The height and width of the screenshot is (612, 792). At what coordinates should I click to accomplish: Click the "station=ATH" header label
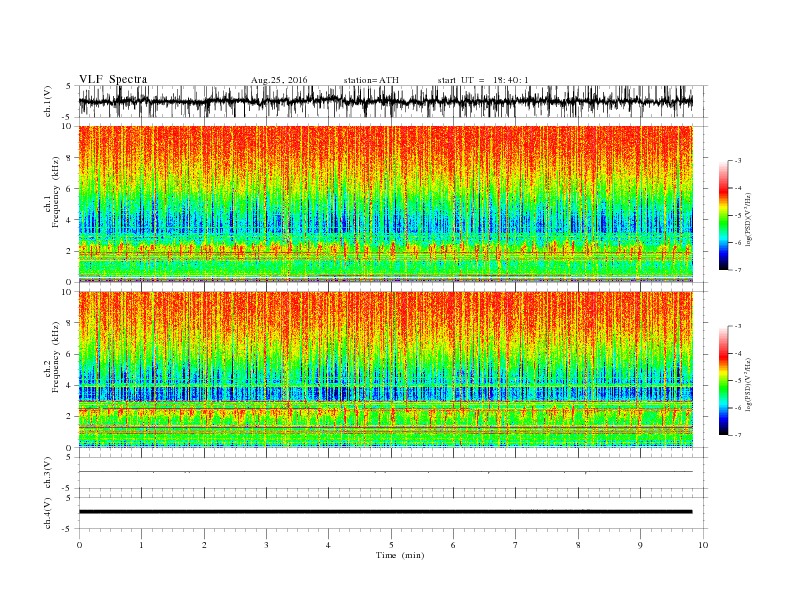pyautogui.click(x=371, y=80)
